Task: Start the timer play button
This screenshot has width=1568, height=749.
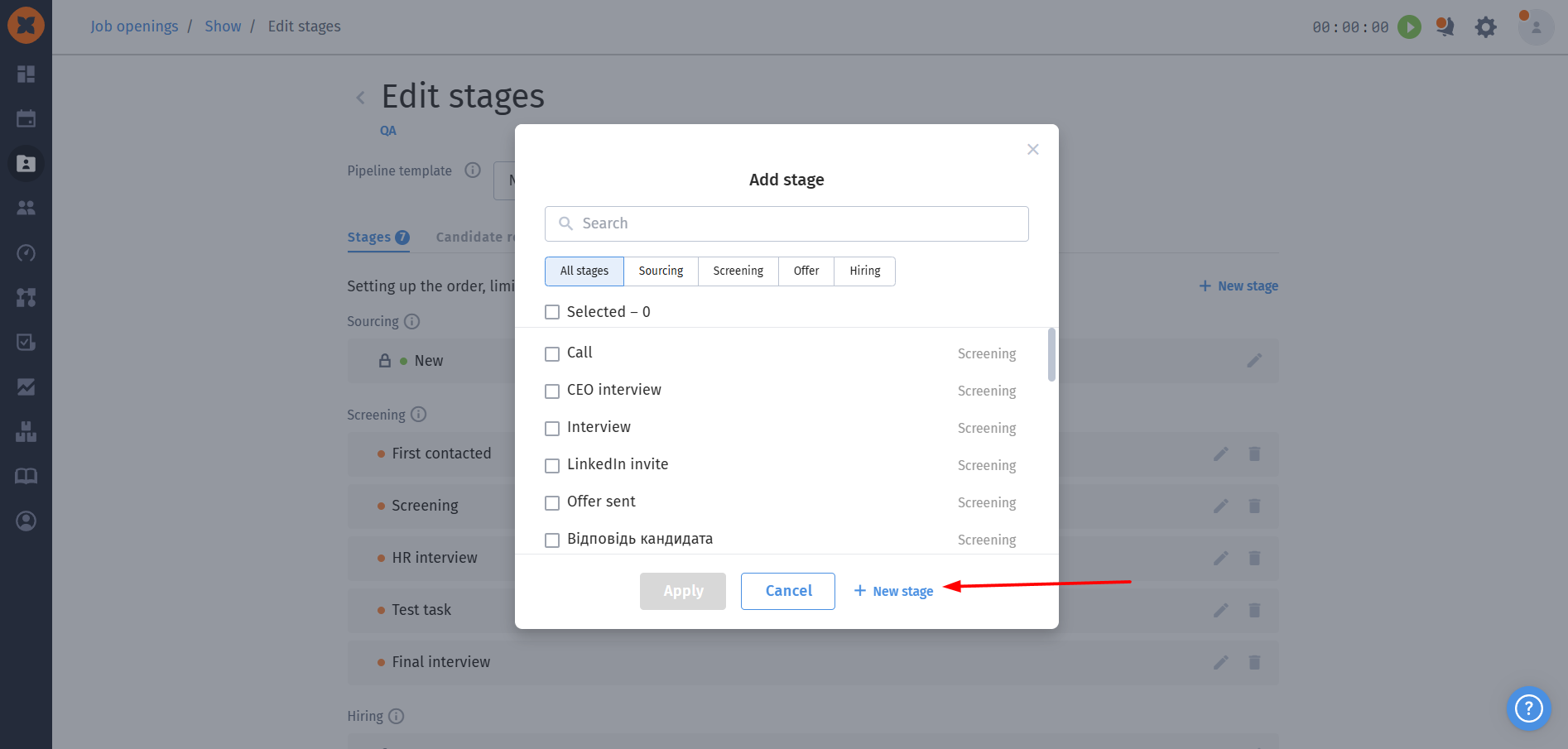Action: (1409, 26)
